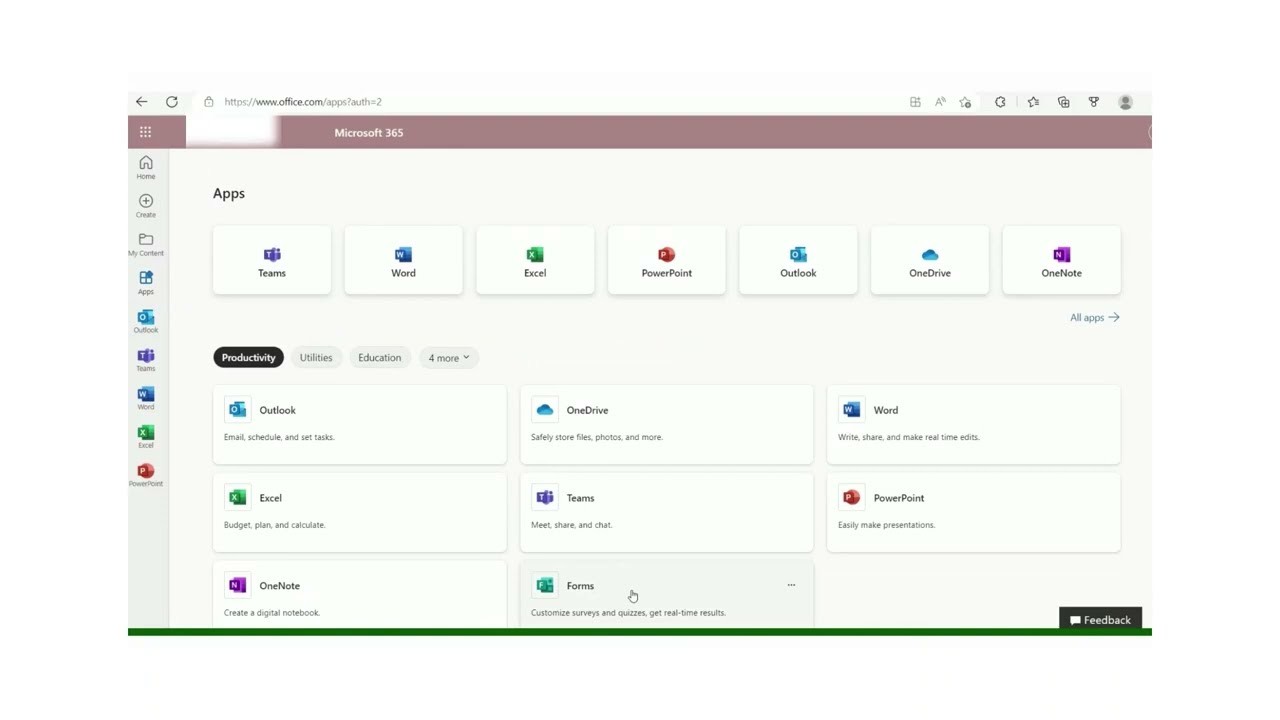Add page to favorites star icon
1280x720 pixels.
[x=965, y=102]
